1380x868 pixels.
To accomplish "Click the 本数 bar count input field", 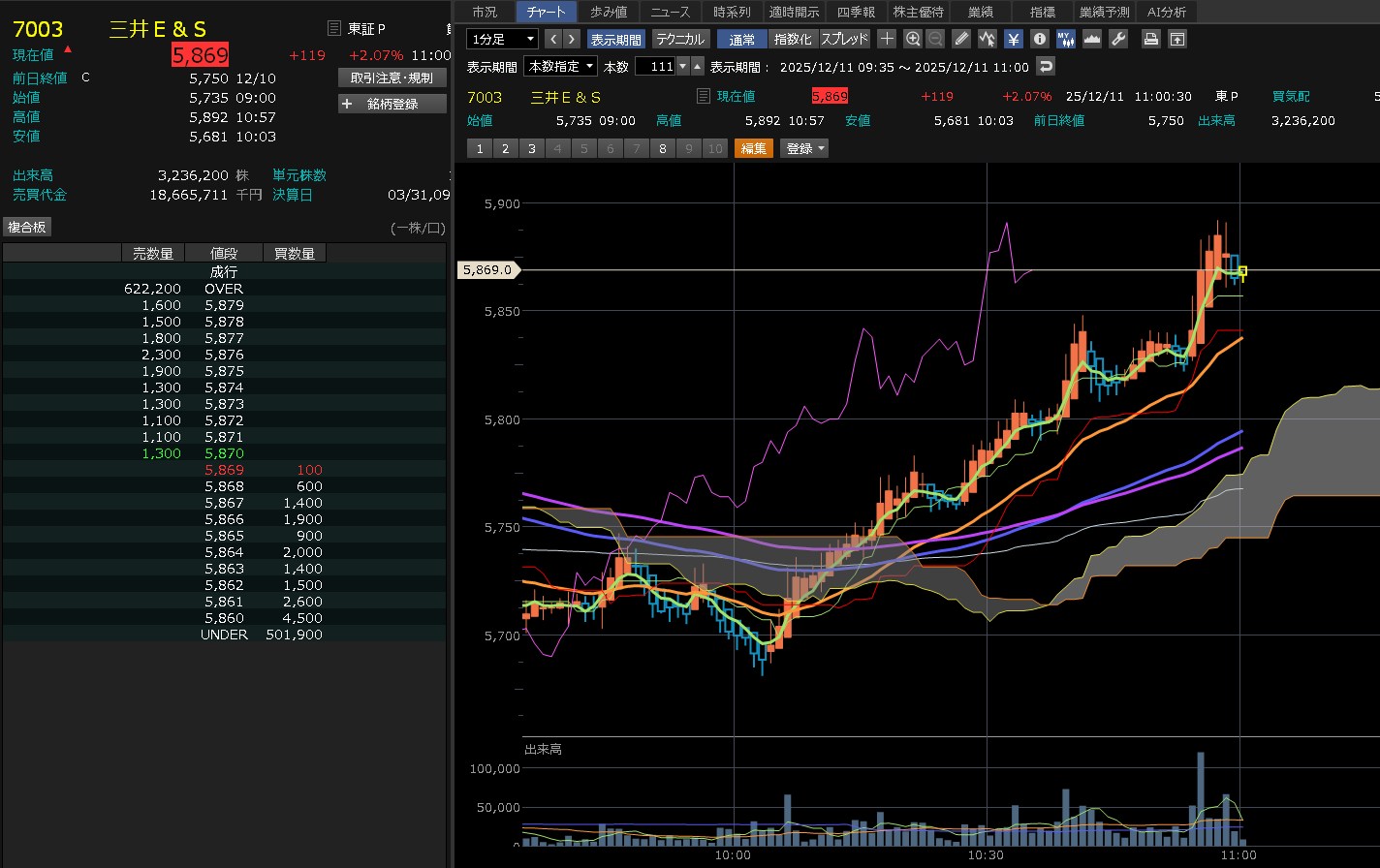I will click(655, 66).
